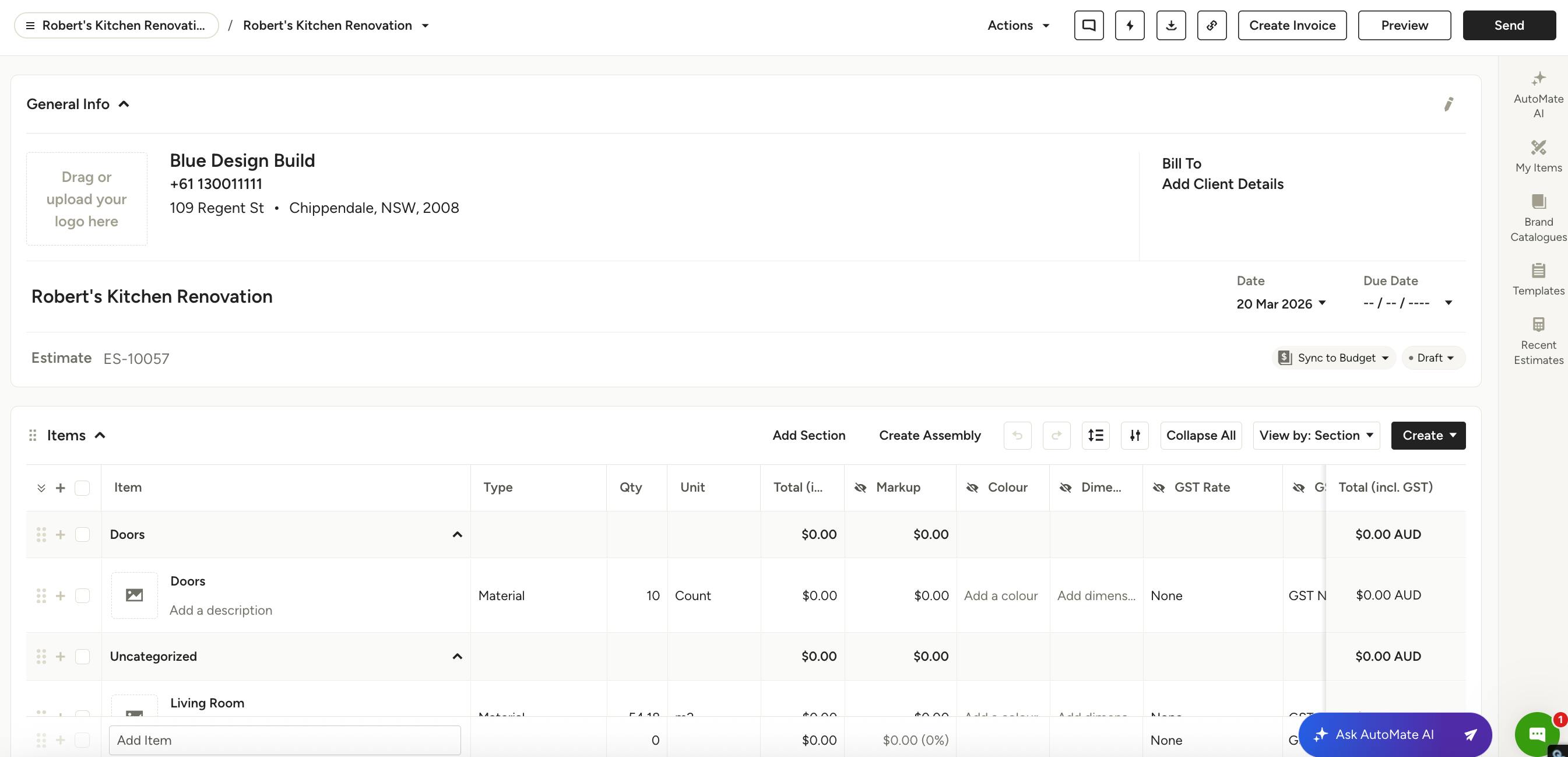The height and width of the screenshot is (757, 1568).
Task: Open the comments chat icon in top bar
Action: click(1088, 26)
